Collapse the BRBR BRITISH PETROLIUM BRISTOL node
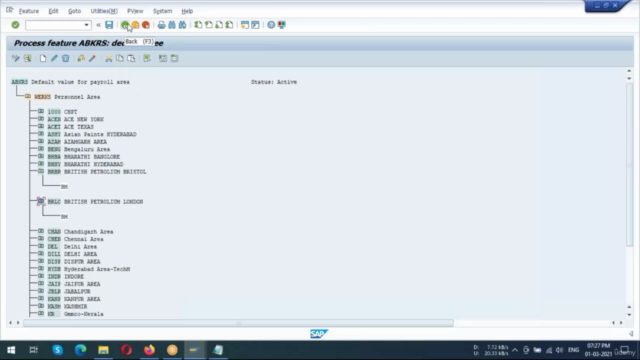 coord(41,171)
